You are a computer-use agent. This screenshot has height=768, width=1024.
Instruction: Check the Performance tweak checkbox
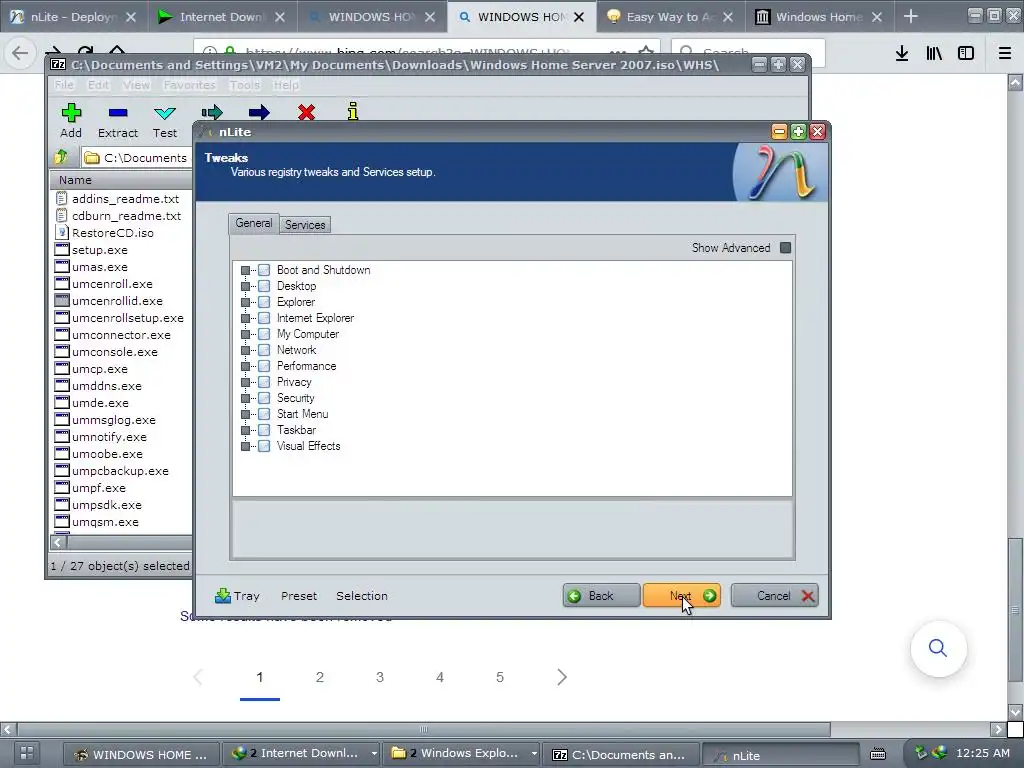click(264, 366)
